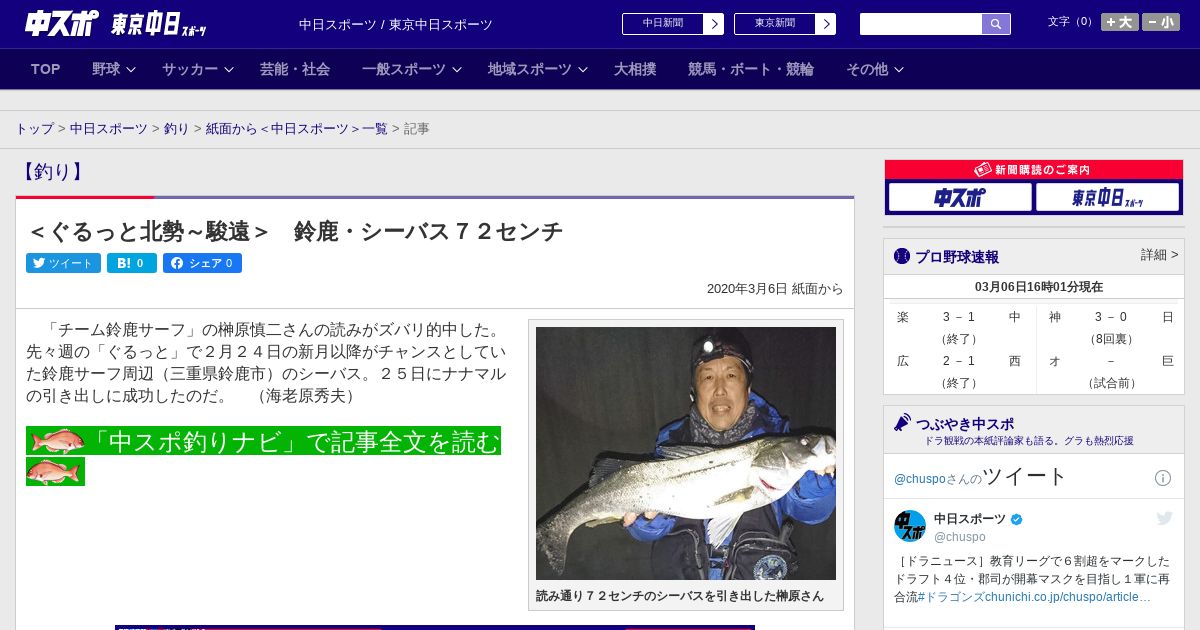Click 中スポ subscription banner button
The height and width of the screenshot is (630, 1200).
point(960,197)
